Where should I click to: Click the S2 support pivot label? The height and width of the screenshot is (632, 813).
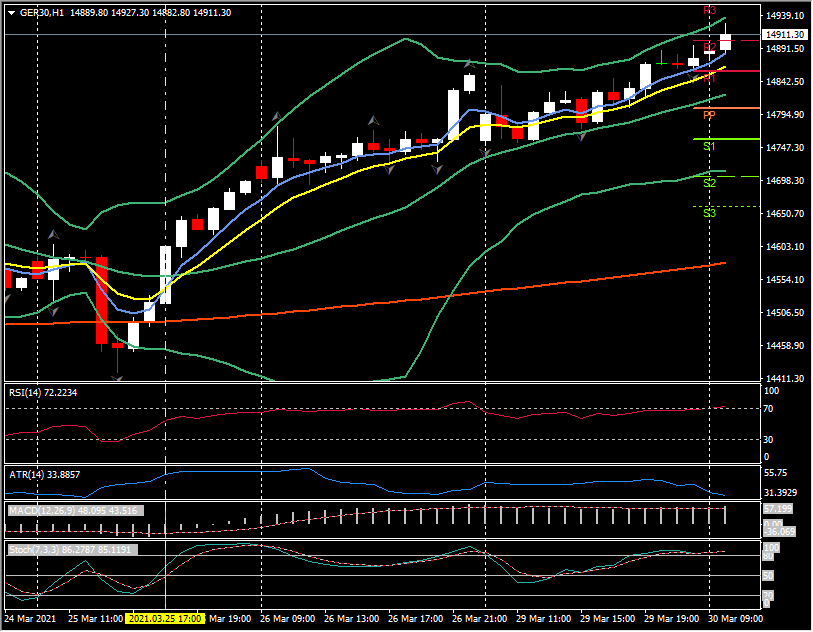pyautogui.click(x=709, y=184)
